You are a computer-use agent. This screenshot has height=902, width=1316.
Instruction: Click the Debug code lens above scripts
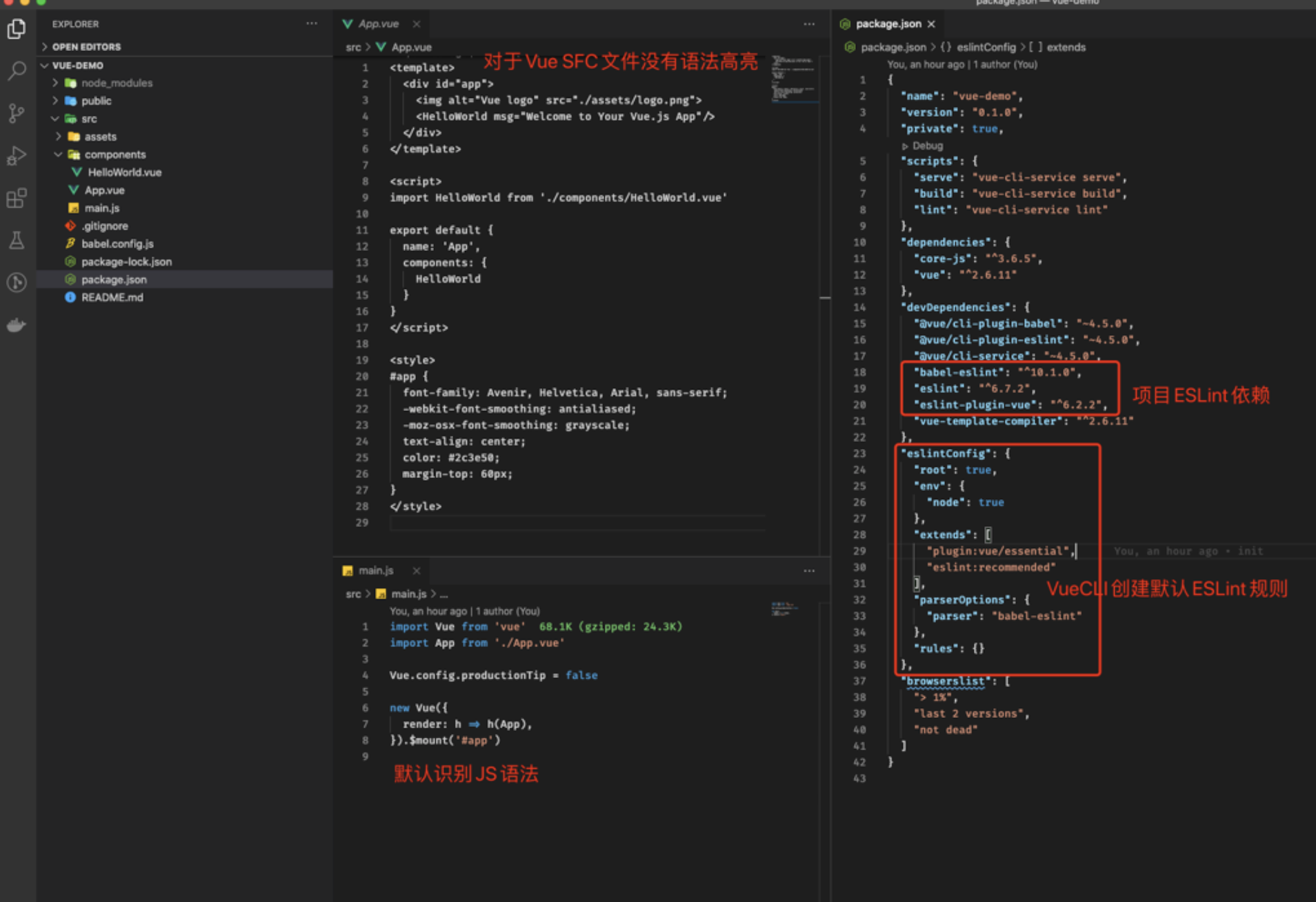tap(922, 146)
